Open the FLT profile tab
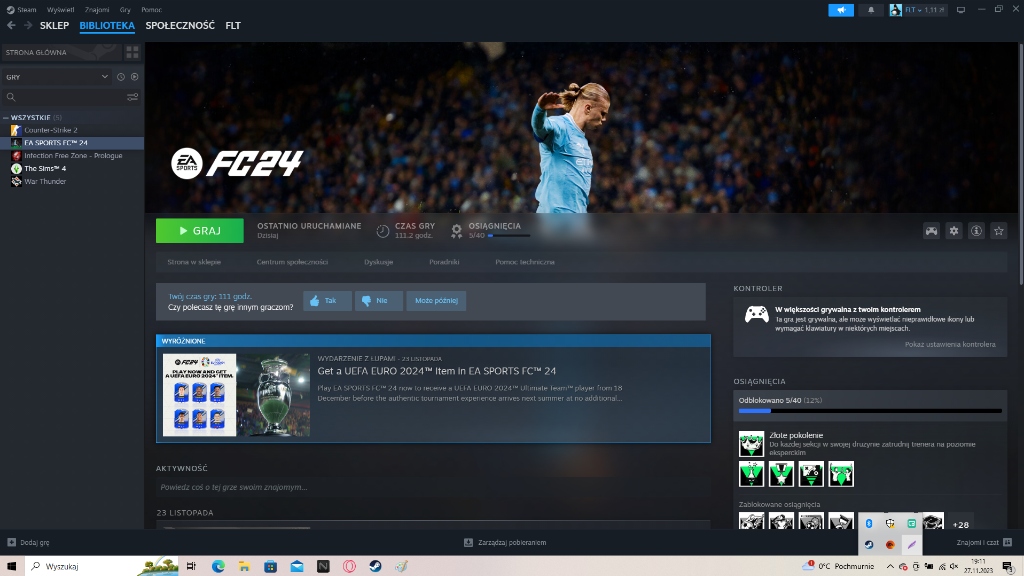The width and height of the screenshot is (1024, 576). click(x=233, y=25)
